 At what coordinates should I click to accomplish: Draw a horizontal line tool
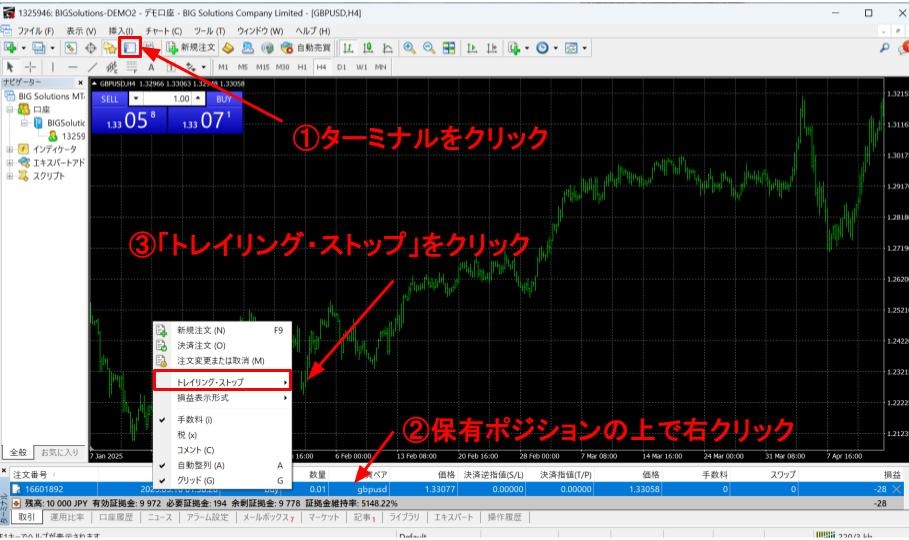click(72, 67)
